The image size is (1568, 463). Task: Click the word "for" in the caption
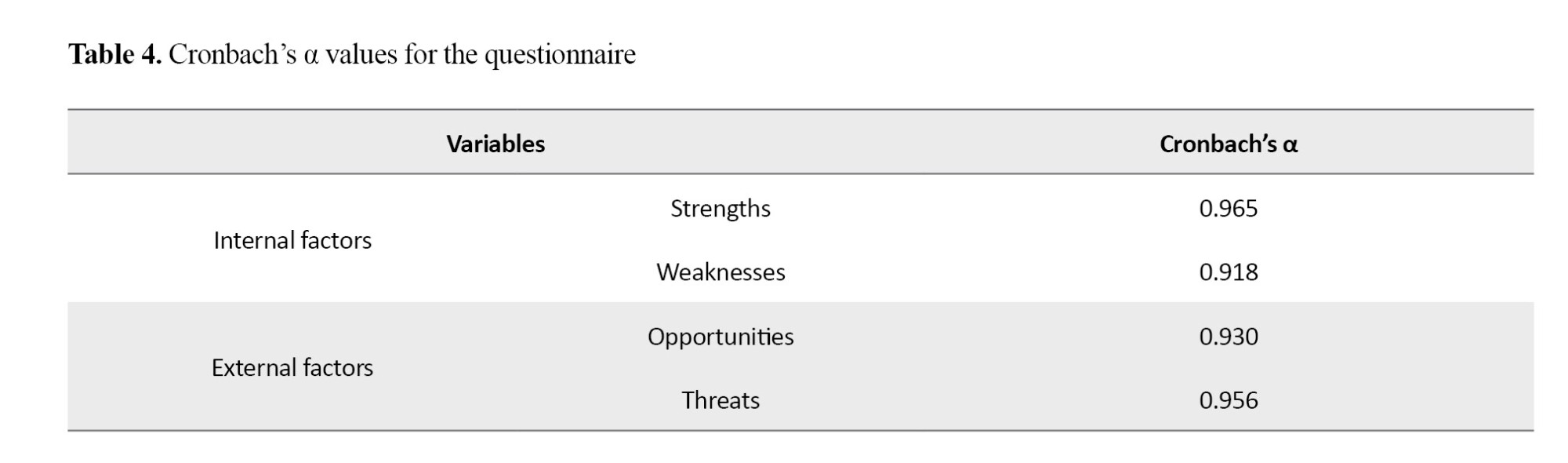[420, 55]
